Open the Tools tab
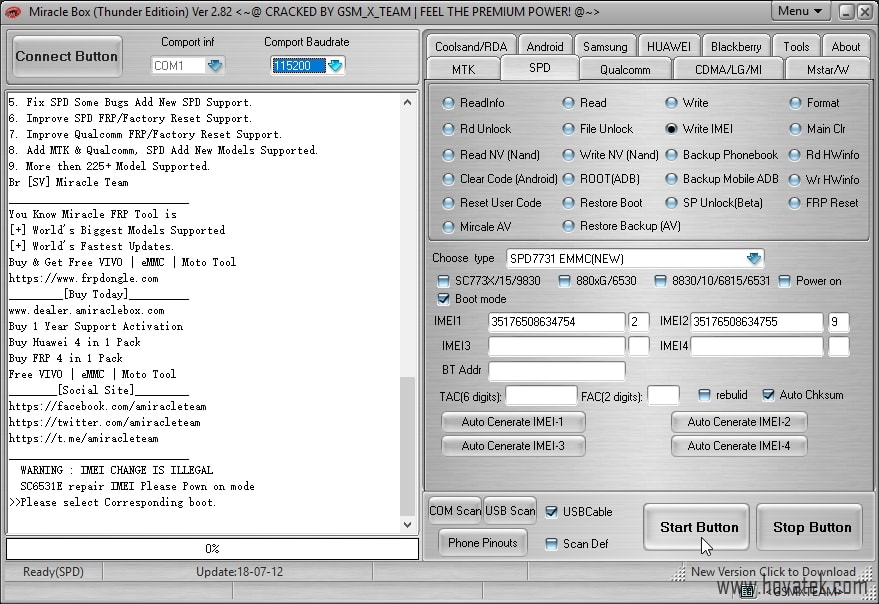The width and height of the screenshot is (879, 604). pos(797,47)
